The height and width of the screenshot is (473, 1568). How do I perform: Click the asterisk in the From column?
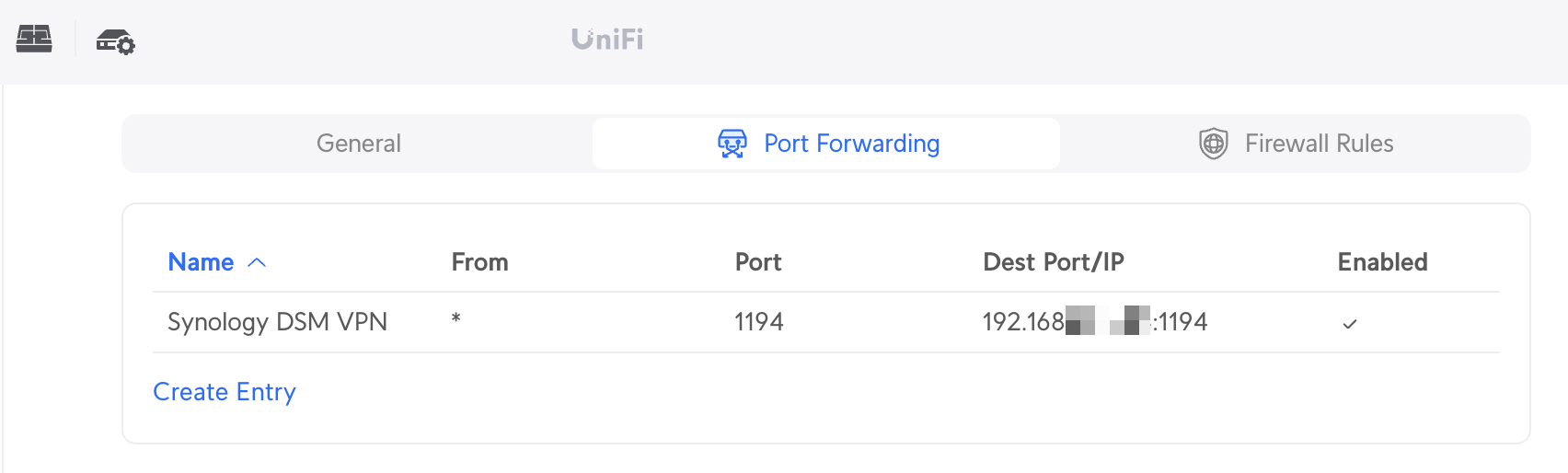coord(455,319)
